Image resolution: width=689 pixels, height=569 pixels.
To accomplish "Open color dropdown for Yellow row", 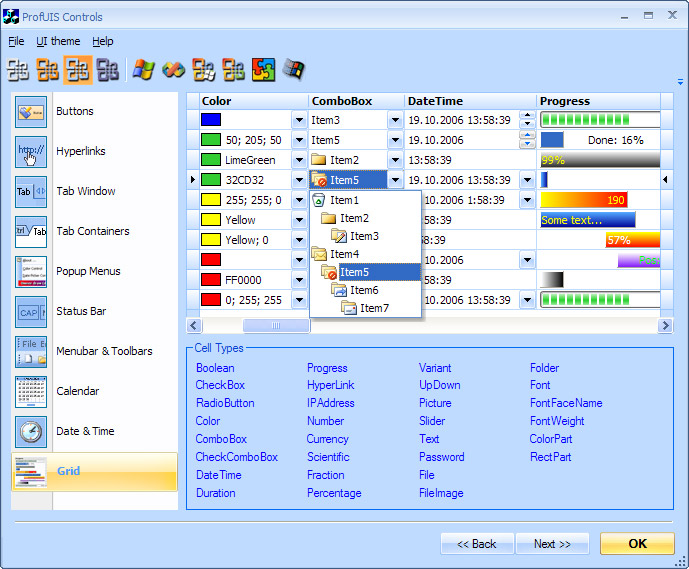I will click(299, 220).
